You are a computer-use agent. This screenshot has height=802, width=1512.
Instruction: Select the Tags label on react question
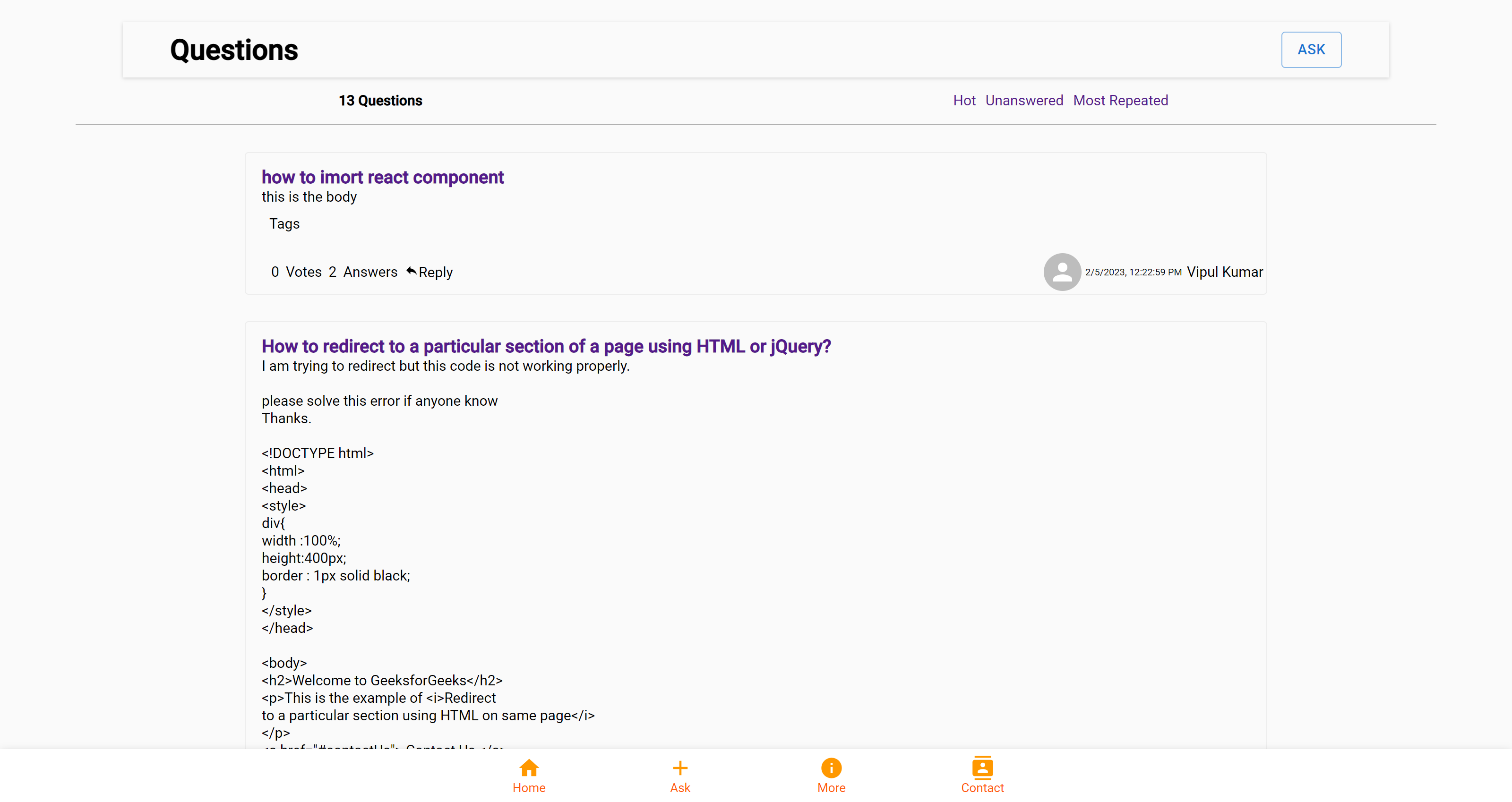[284, 223]
